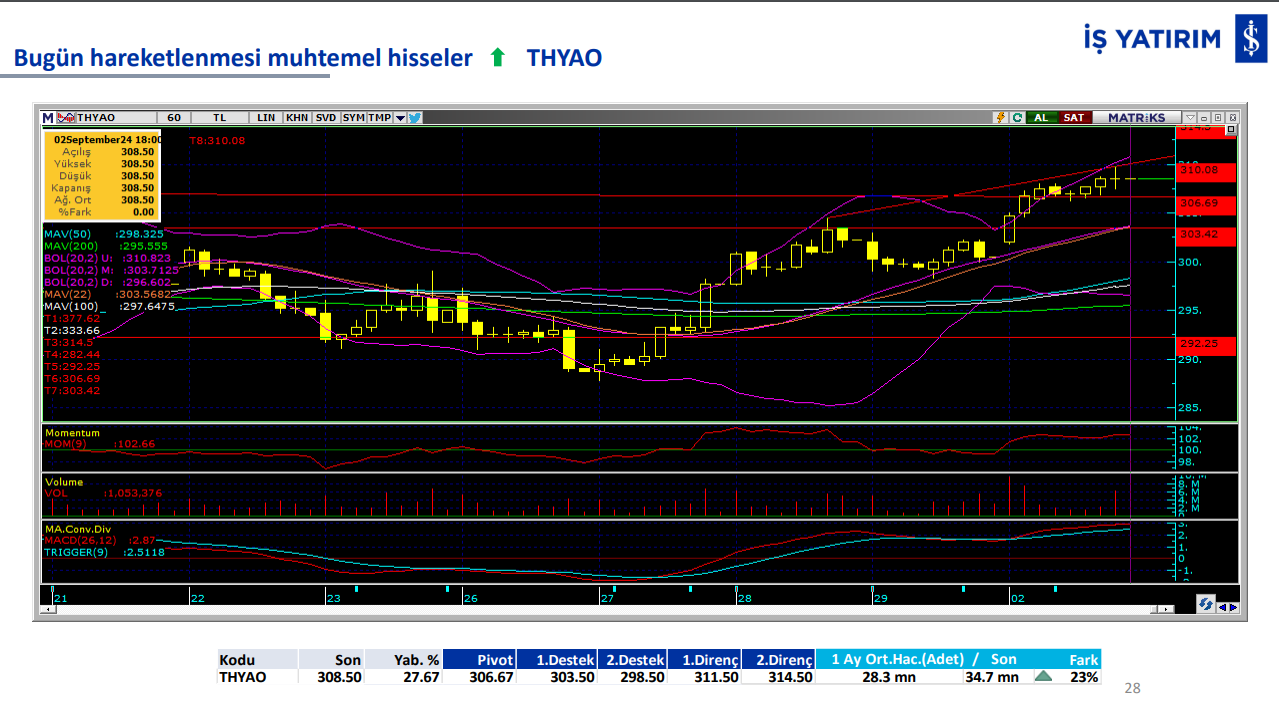Click the small square icon above price axis
1279x707 pixels.
tap(1231, 131)
